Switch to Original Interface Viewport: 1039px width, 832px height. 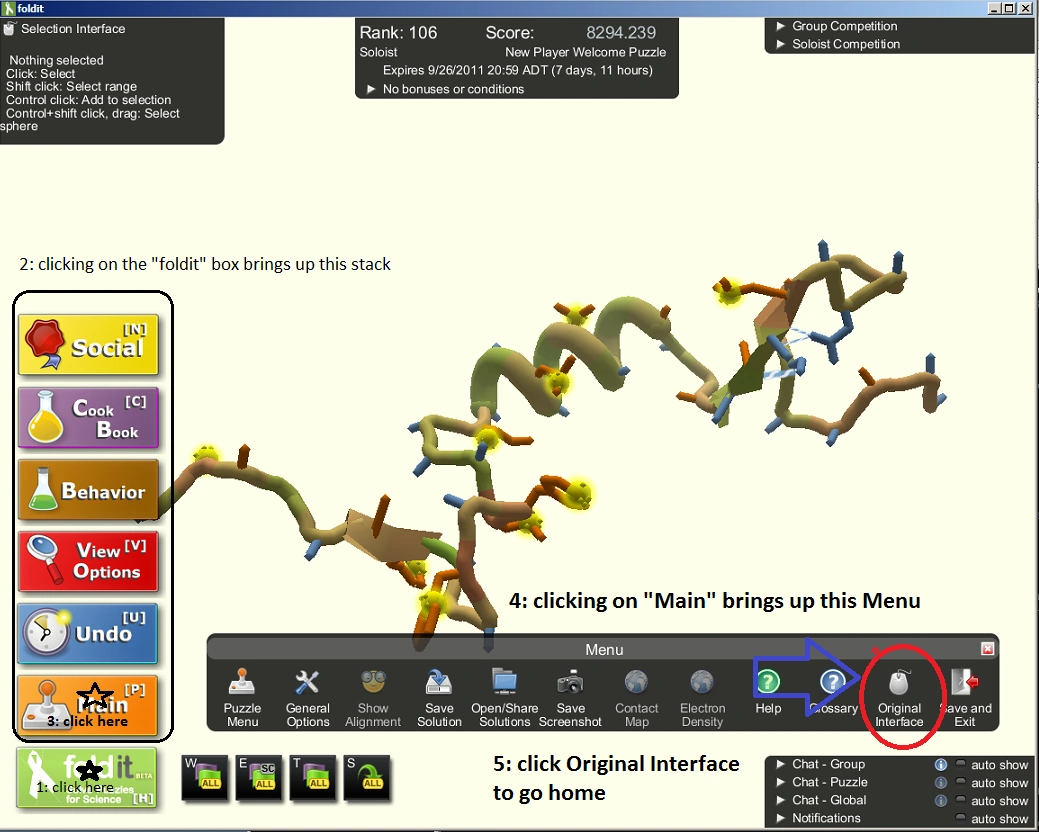tap(899, 697)
